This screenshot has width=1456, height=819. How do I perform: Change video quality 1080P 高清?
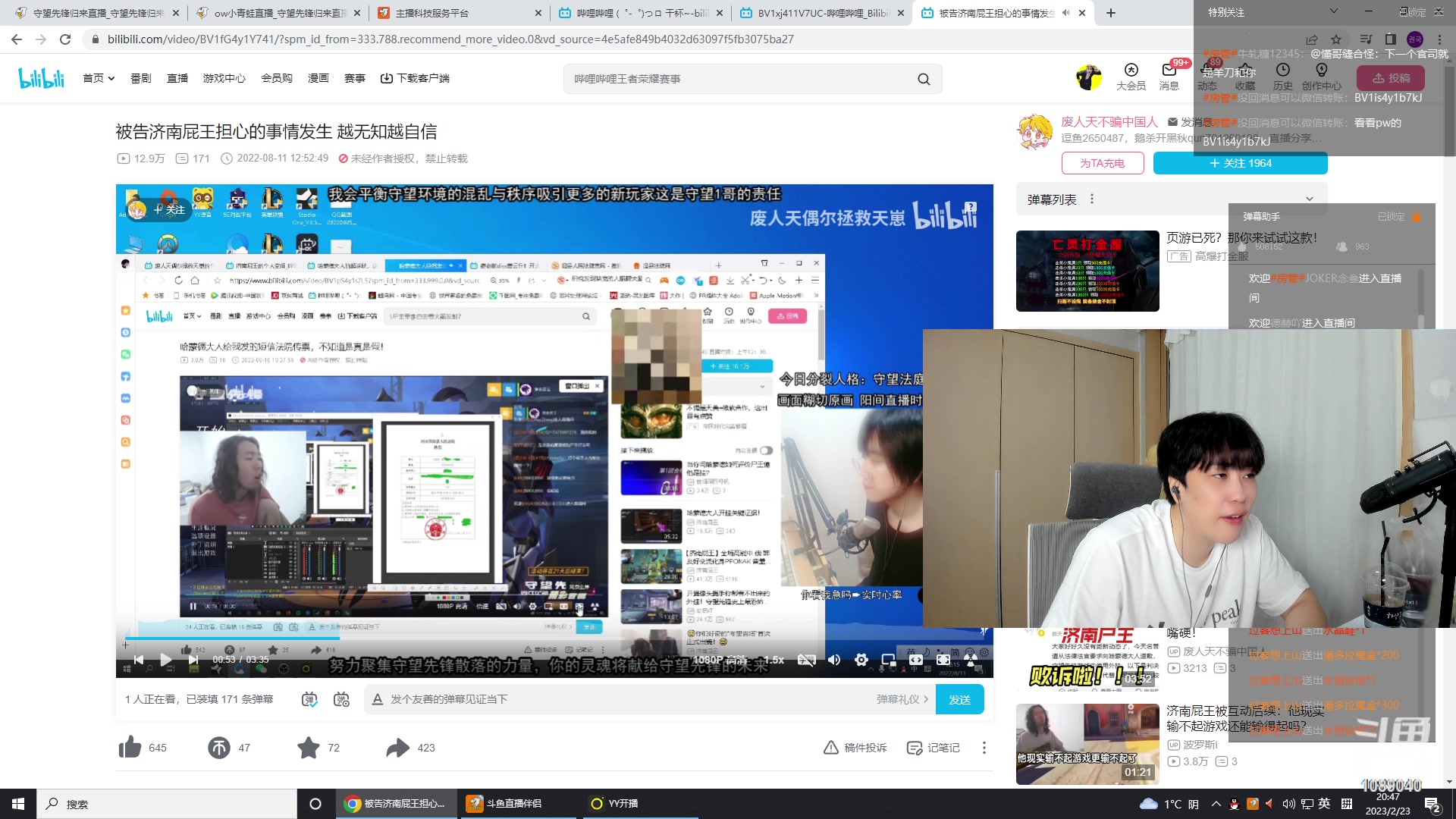(x=720, y=660)
